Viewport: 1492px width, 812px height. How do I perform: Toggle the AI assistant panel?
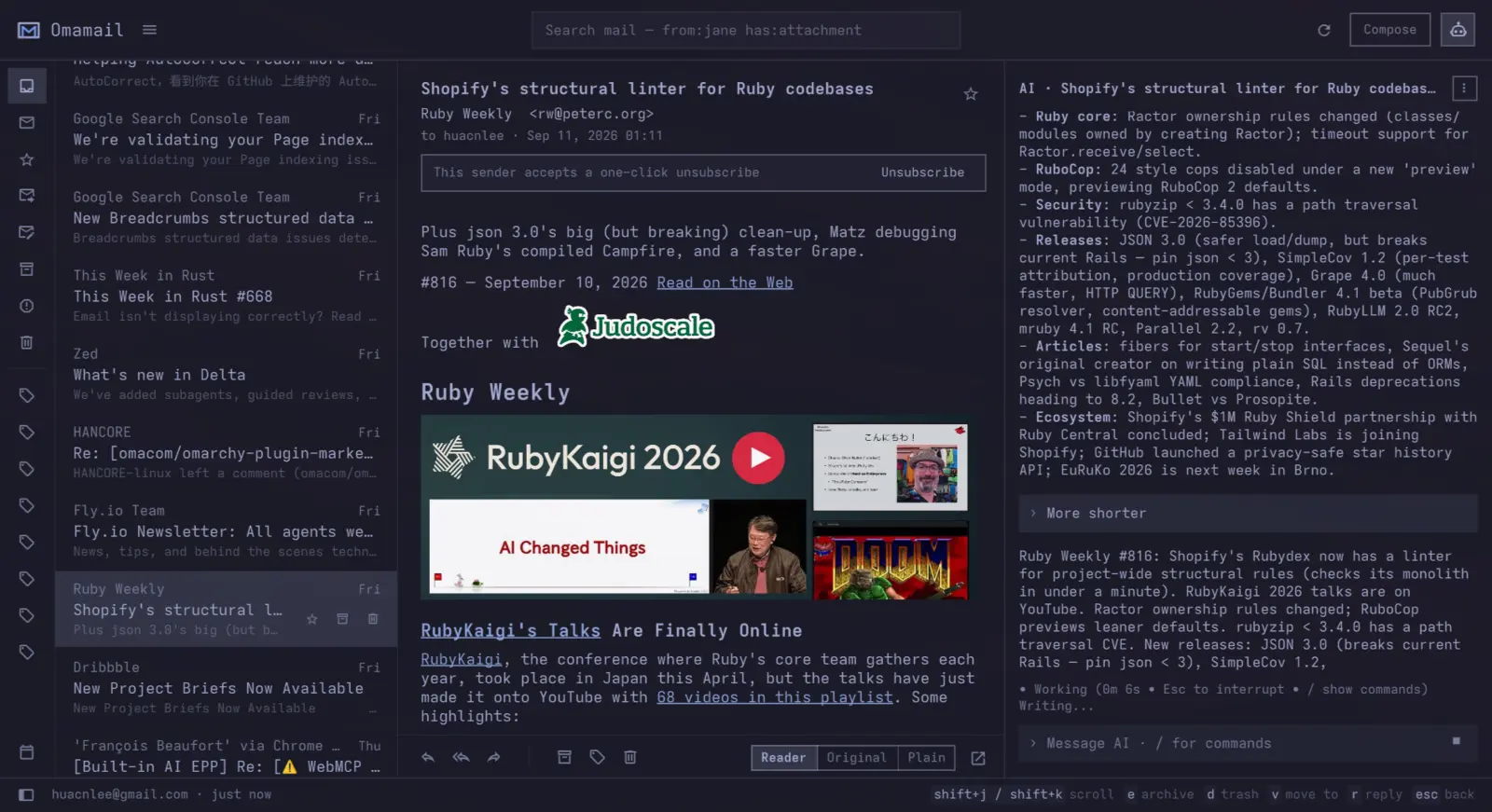coord(1458,30)
